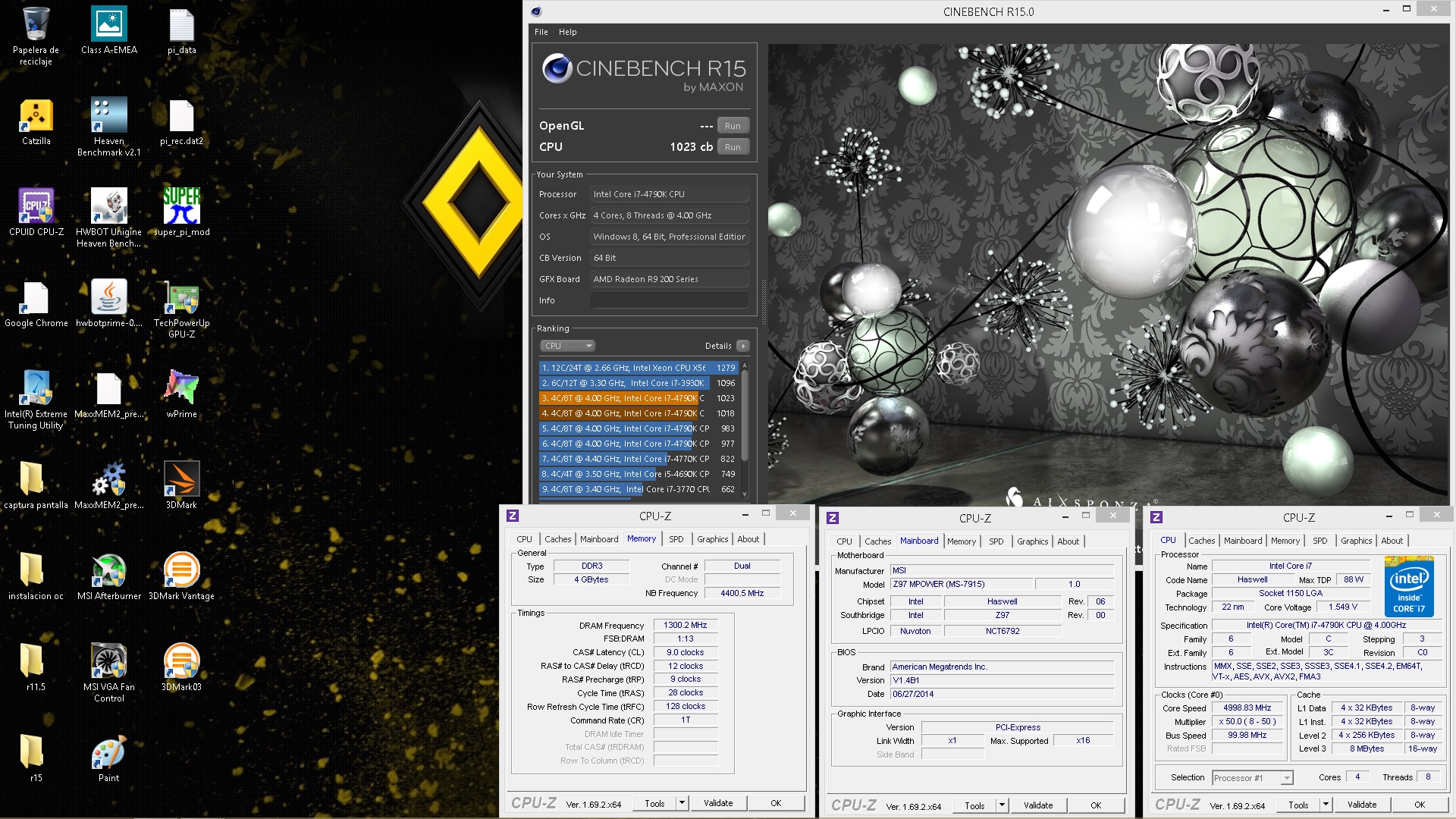Open the 3DMark Vantage shortcut
Screen dimensions: 1456x819
pos(181,571)
